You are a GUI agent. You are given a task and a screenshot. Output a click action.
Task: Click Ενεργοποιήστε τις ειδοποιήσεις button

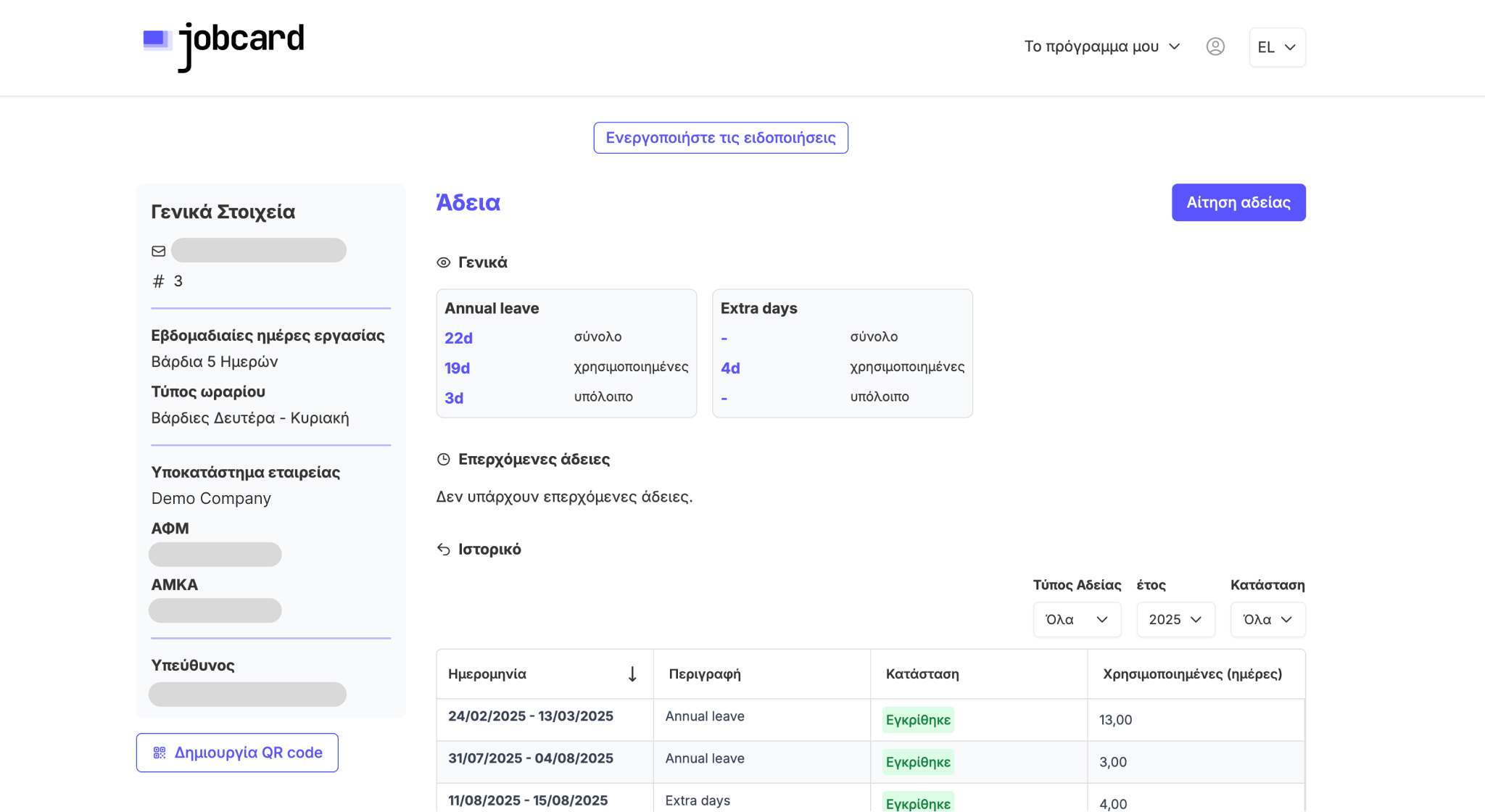pyautogui.click(x=720, y=138)
